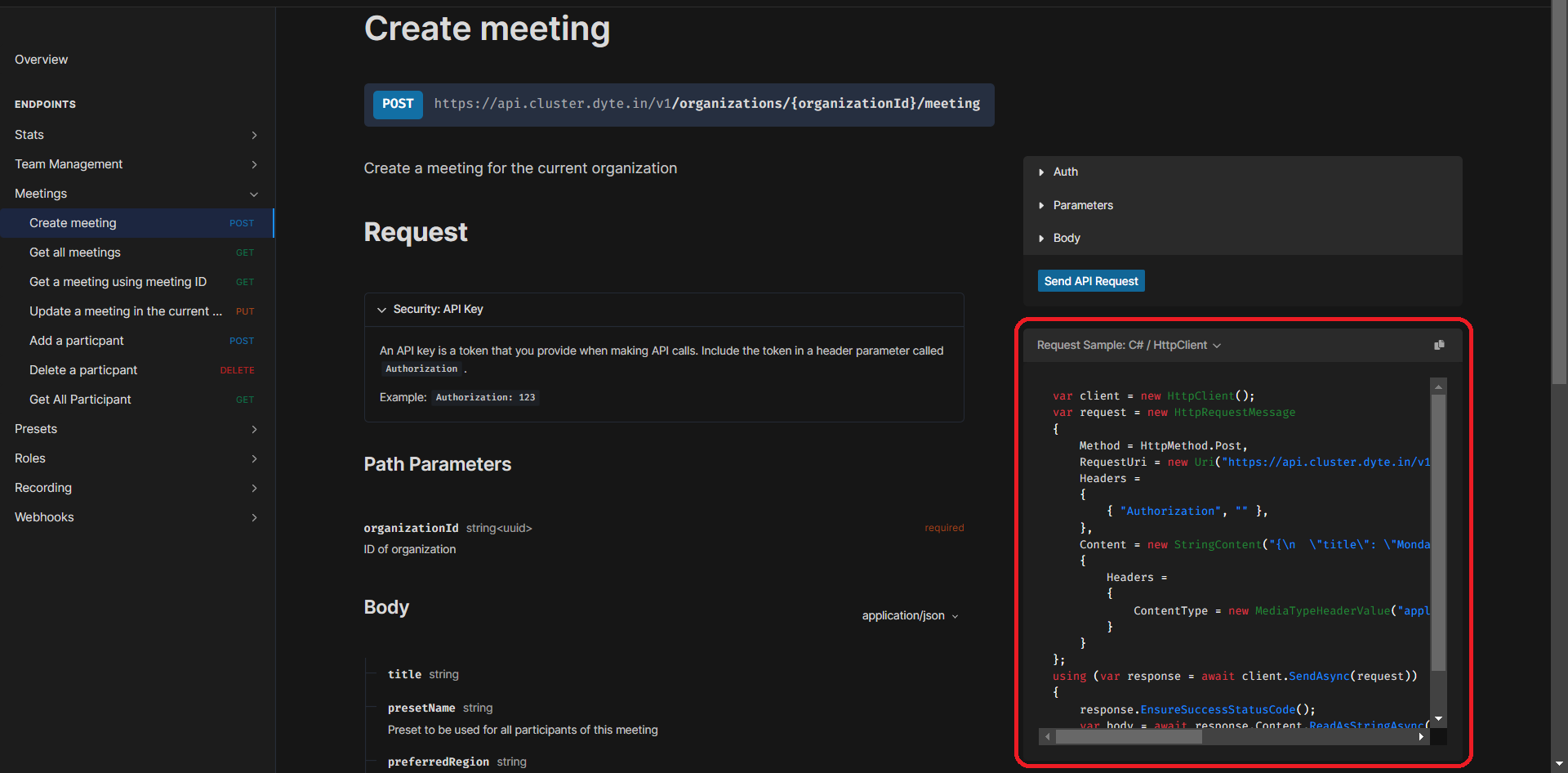1568x773 pixels.
Task: Expand the Auth section
Action: (1242, 172)
